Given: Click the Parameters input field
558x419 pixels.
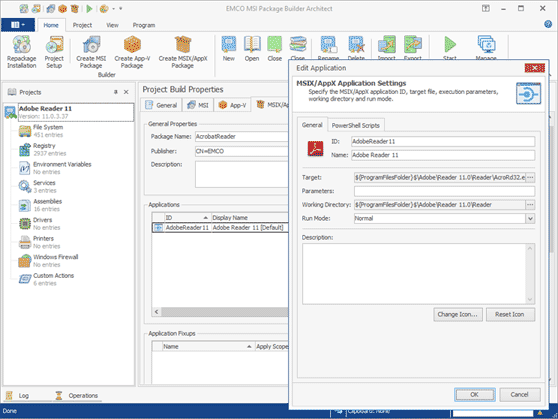Looking at the screenshot, I should pyautogui.click(x=444, y=191).
